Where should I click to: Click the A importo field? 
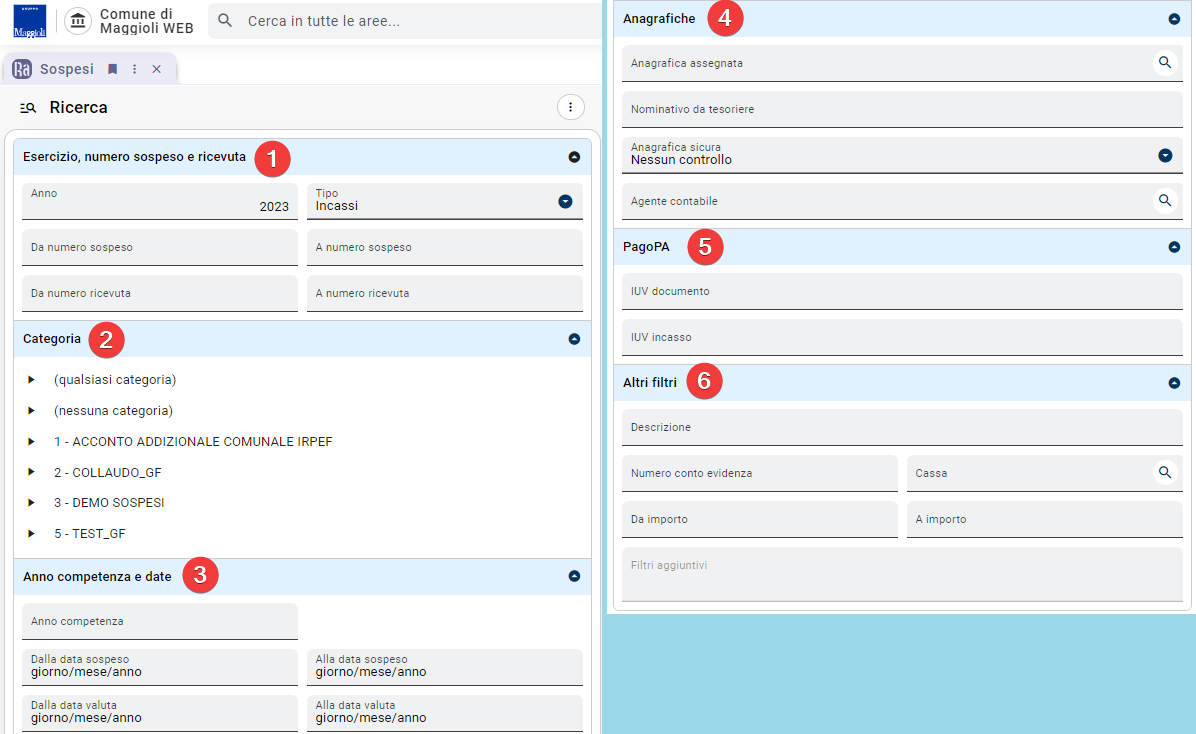(1044, 519)
